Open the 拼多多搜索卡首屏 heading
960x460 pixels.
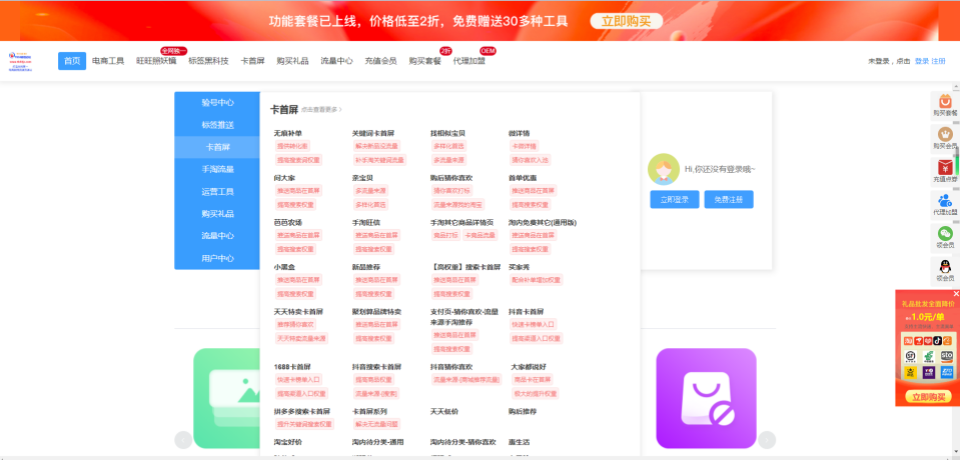[x=302, y=411]
